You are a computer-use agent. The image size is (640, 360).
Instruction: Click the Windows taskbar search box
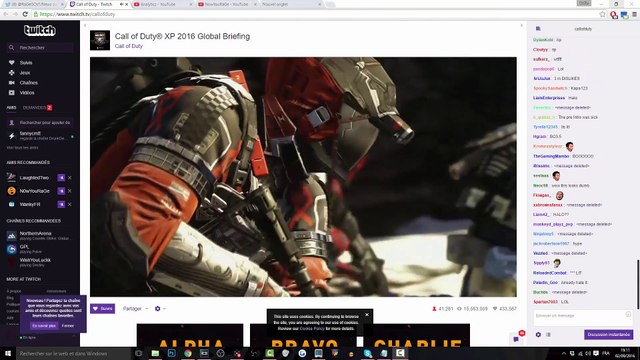pos(73,353)
